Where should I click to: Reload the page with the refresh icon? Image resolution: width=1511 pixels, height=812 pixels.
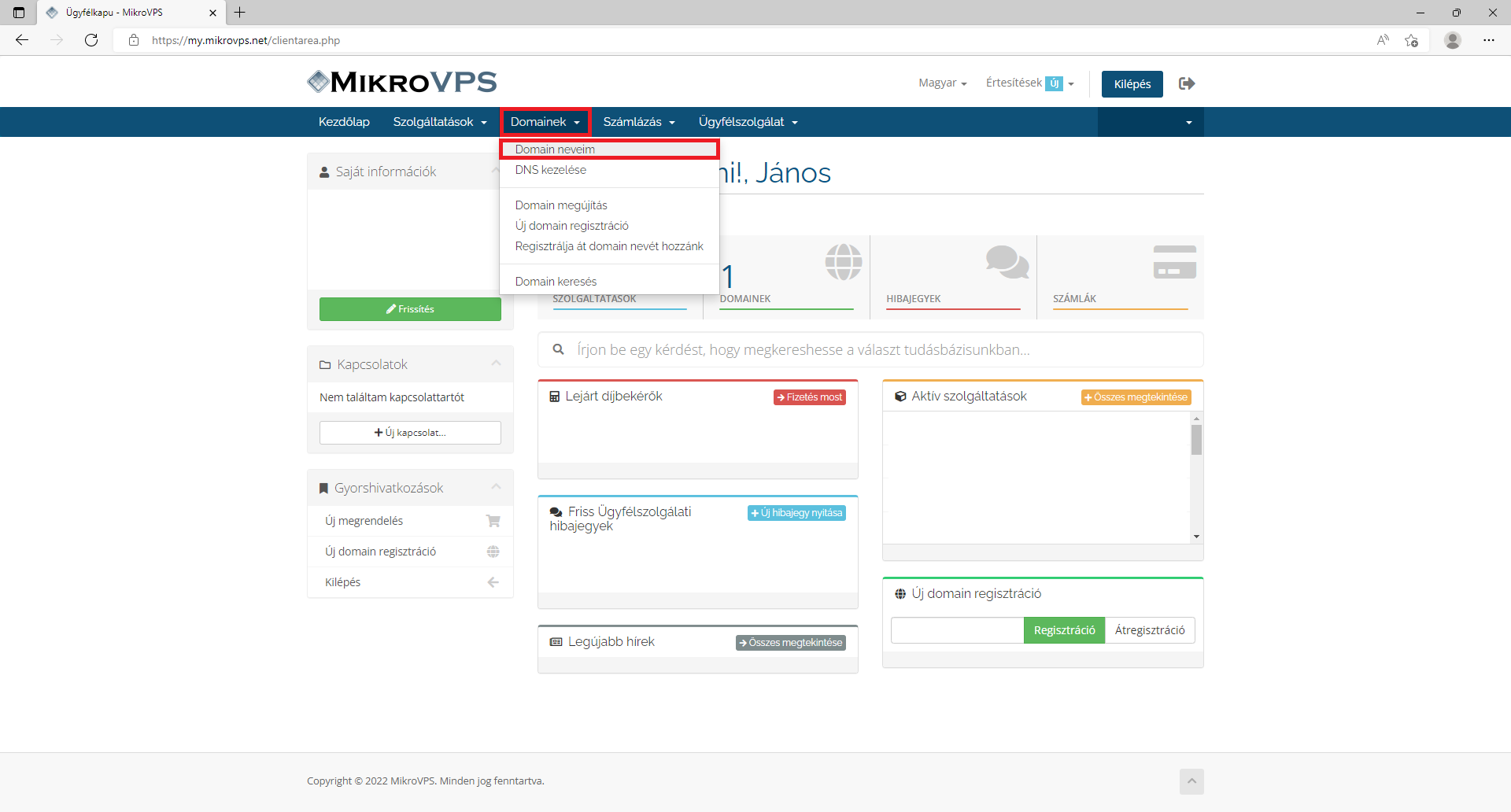pyautogui.click(x=91, y=40)
